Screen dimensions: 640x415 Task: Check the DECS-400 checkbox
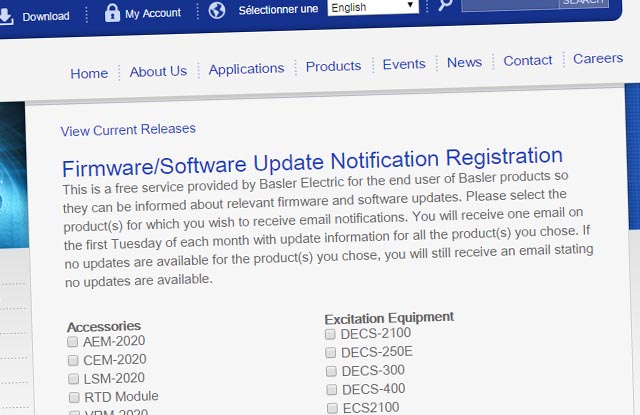click(x=331, y=390)
